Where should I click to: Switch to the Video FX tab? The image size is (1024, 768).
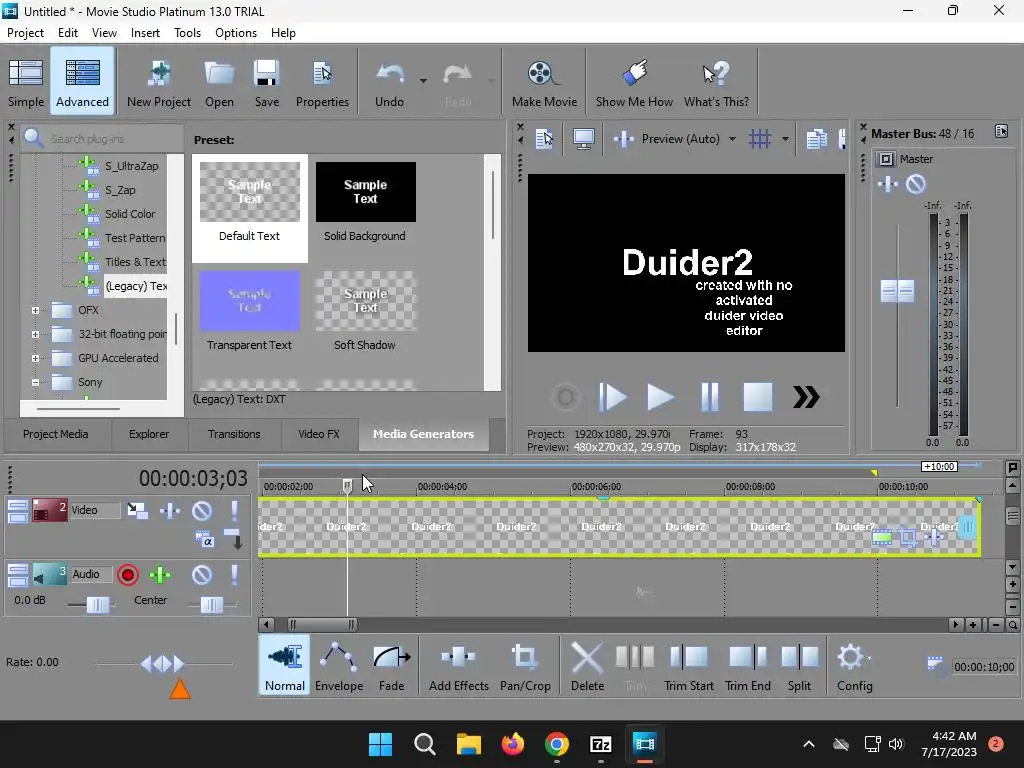319,434
